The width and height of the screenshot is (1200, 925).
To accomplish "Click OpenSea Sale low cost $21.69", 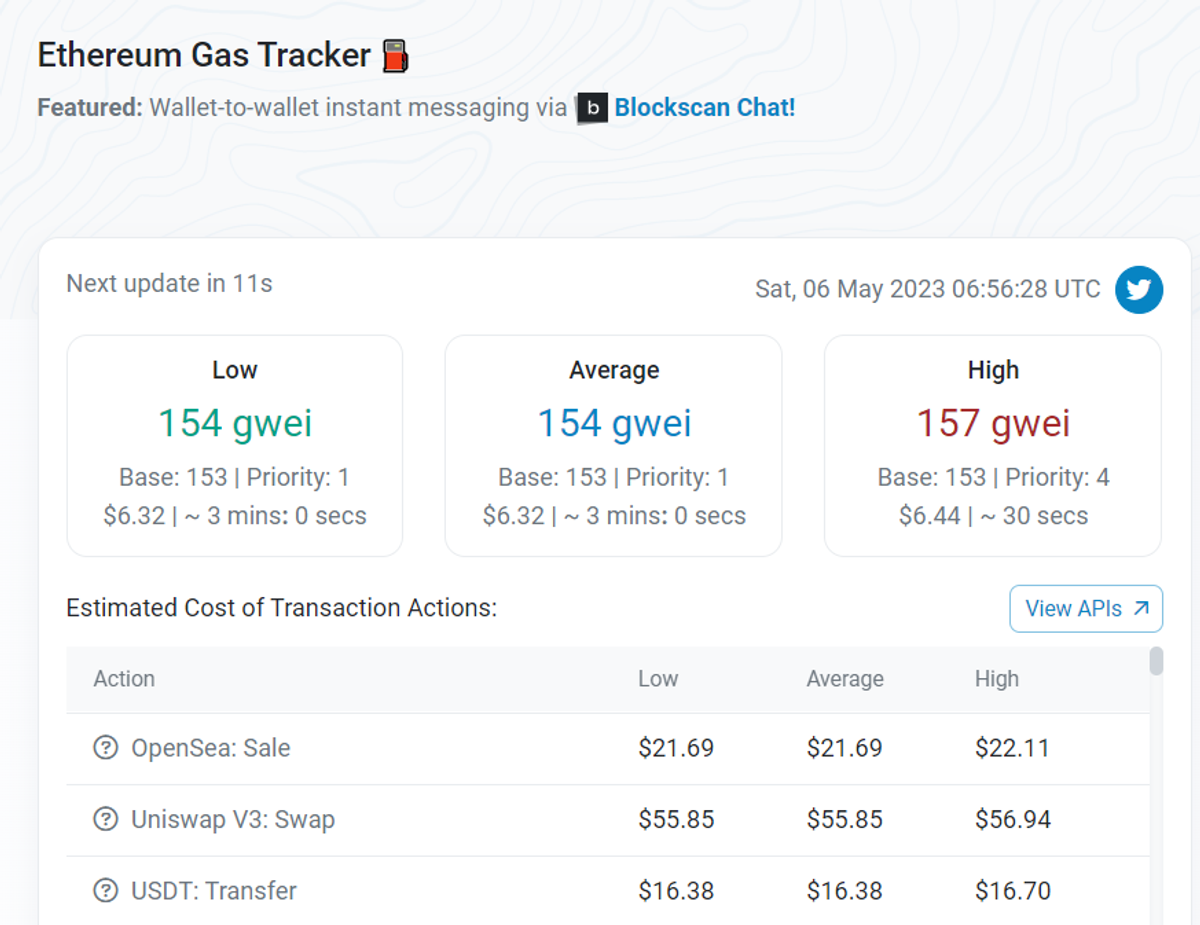I will coord(676,748).
